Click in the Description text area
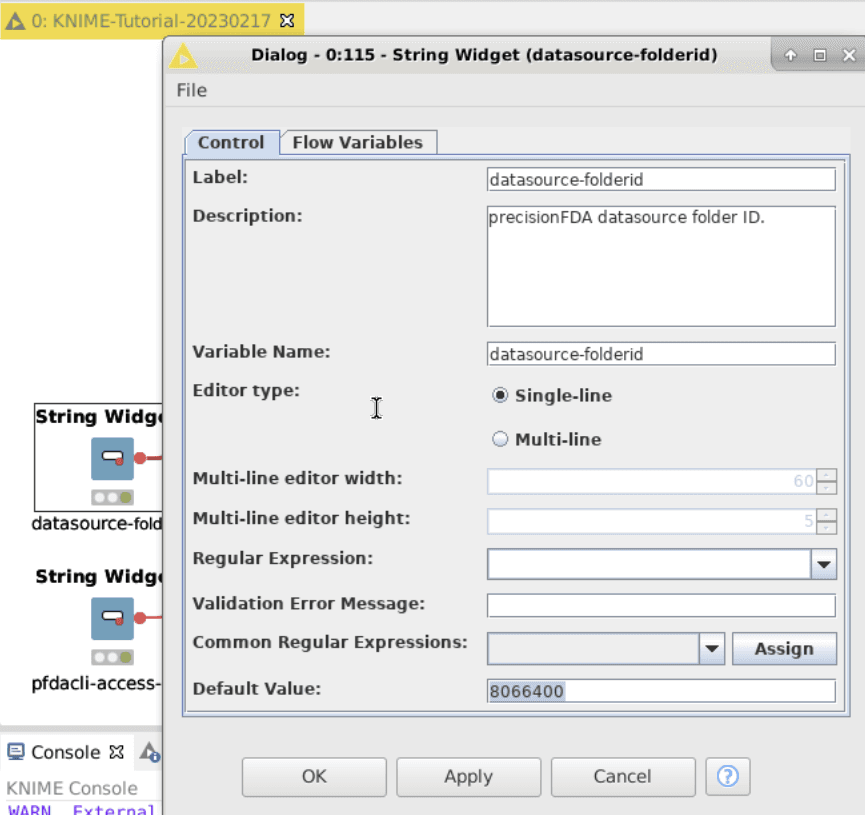Screen dimensions: 865x815 [x=661, y=267]
